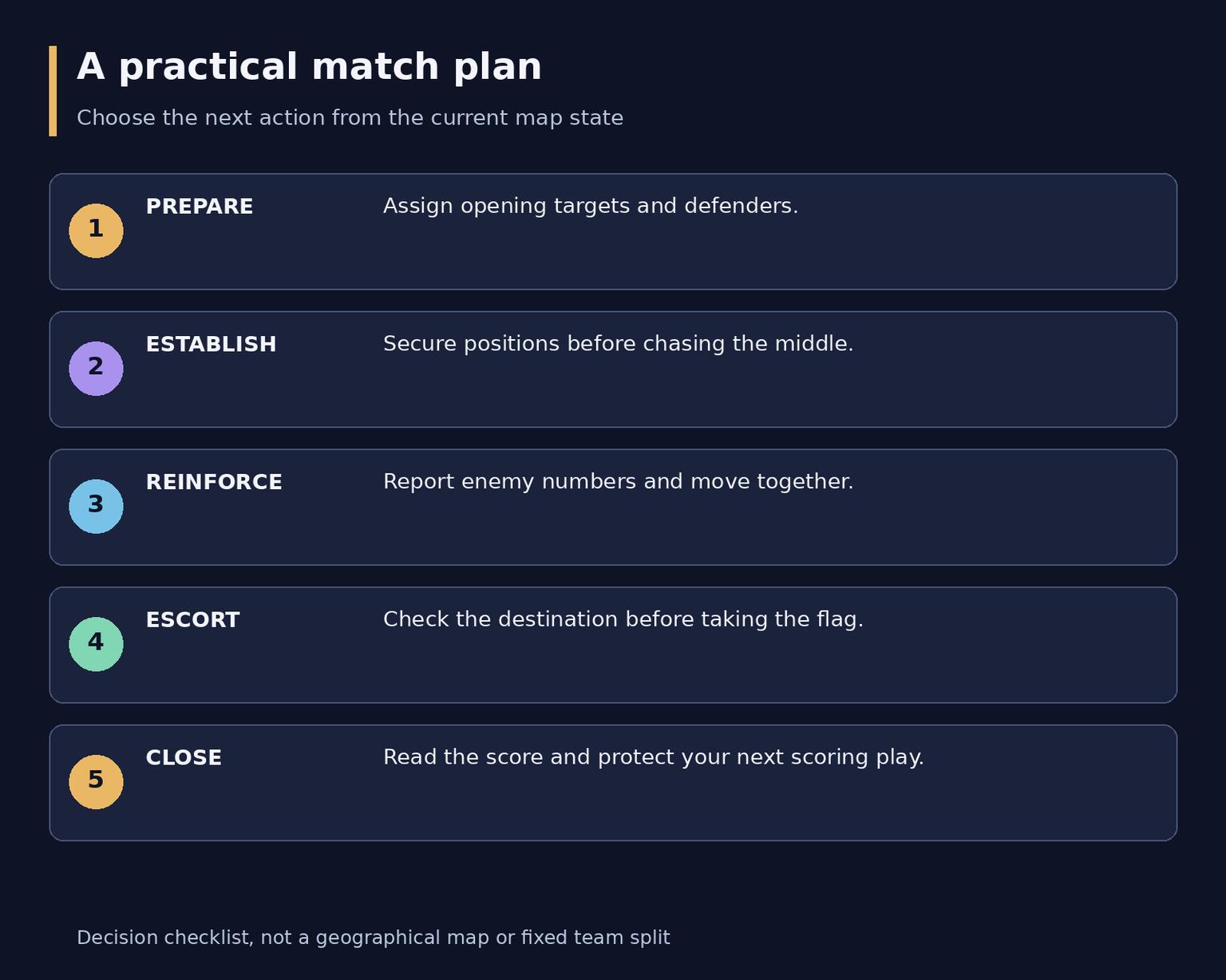Click 'Check the destination before taking the flag'
This screenshot has width=1226, height=980.
point(623,620)
